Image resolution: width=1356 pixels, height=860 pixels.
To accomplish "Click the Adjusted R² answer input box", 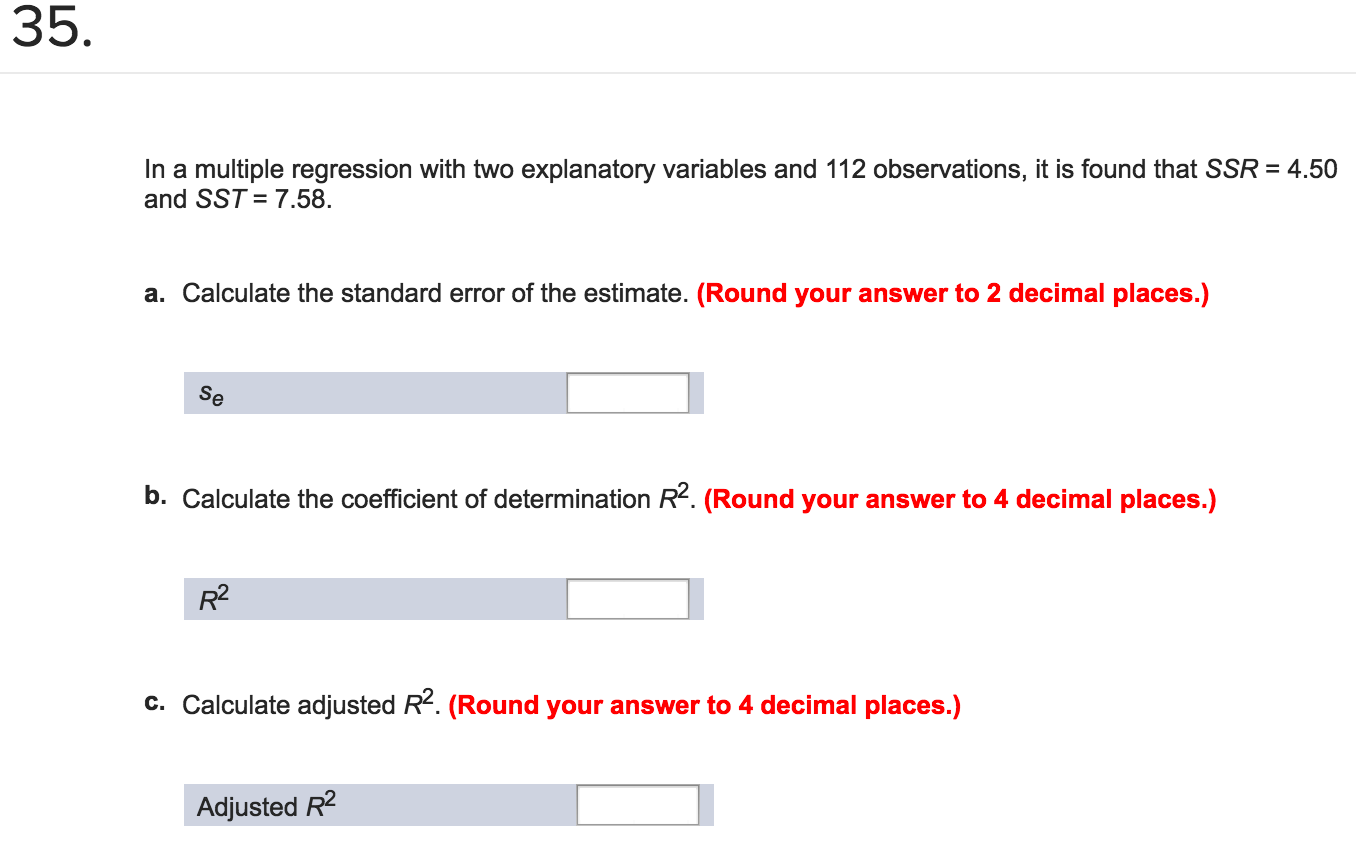I will point(637,804).
